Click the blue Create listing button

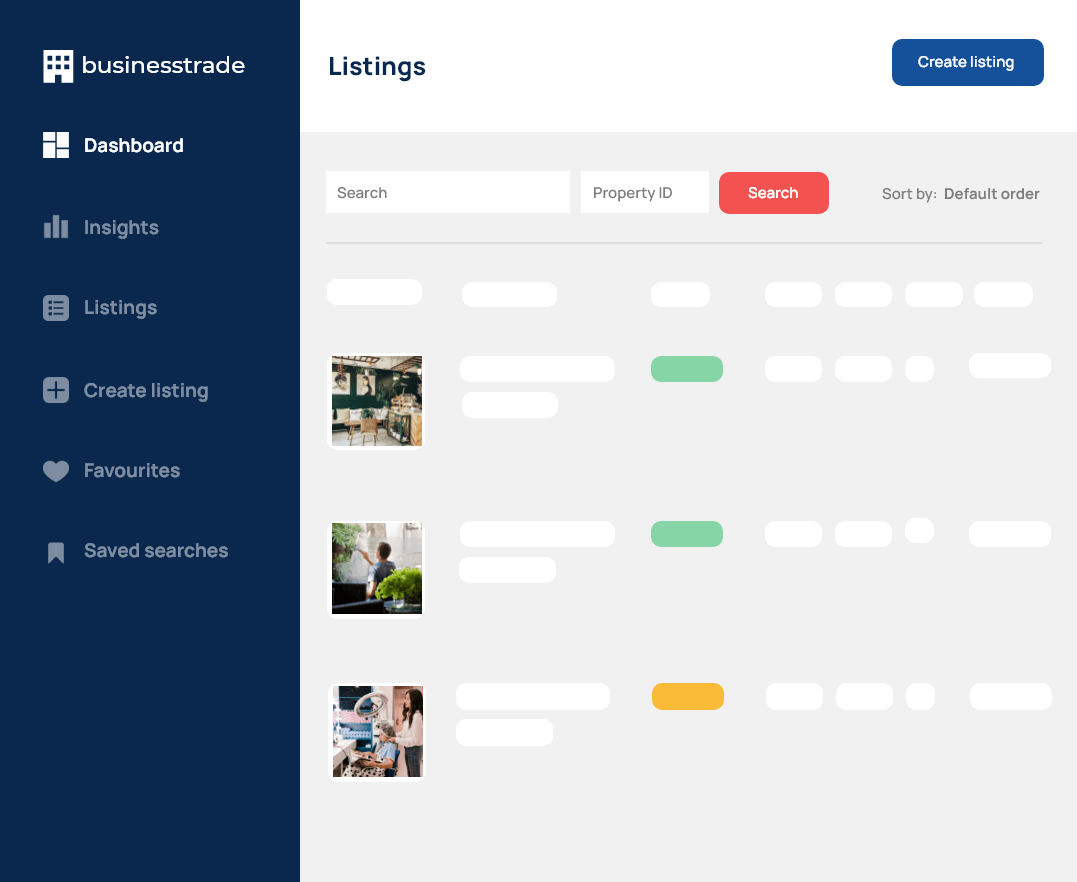click(x=967, y=62)
